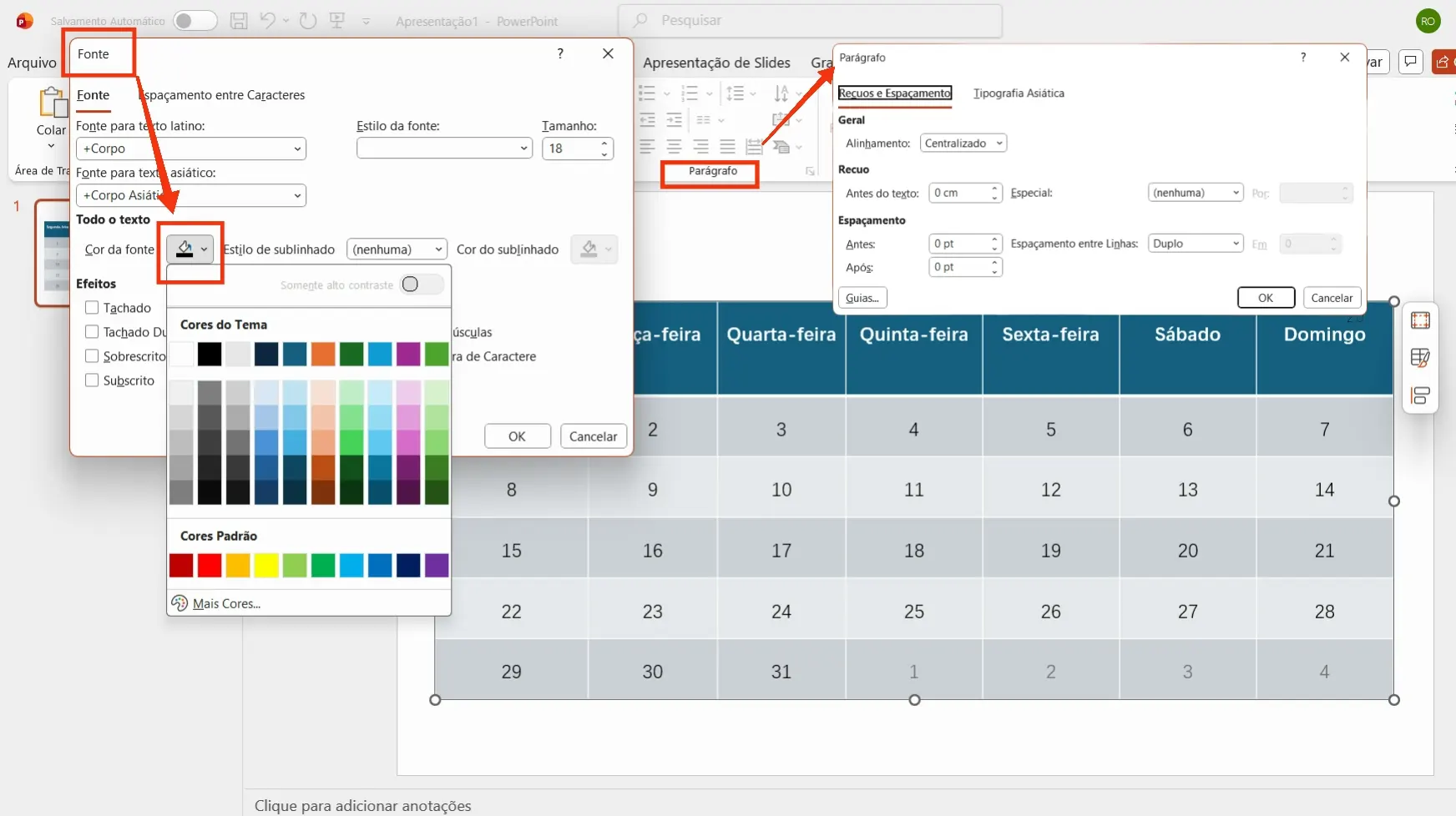Open the Arquivo menu
Screen dimensions: 1456x816
(x=32, y=63)
